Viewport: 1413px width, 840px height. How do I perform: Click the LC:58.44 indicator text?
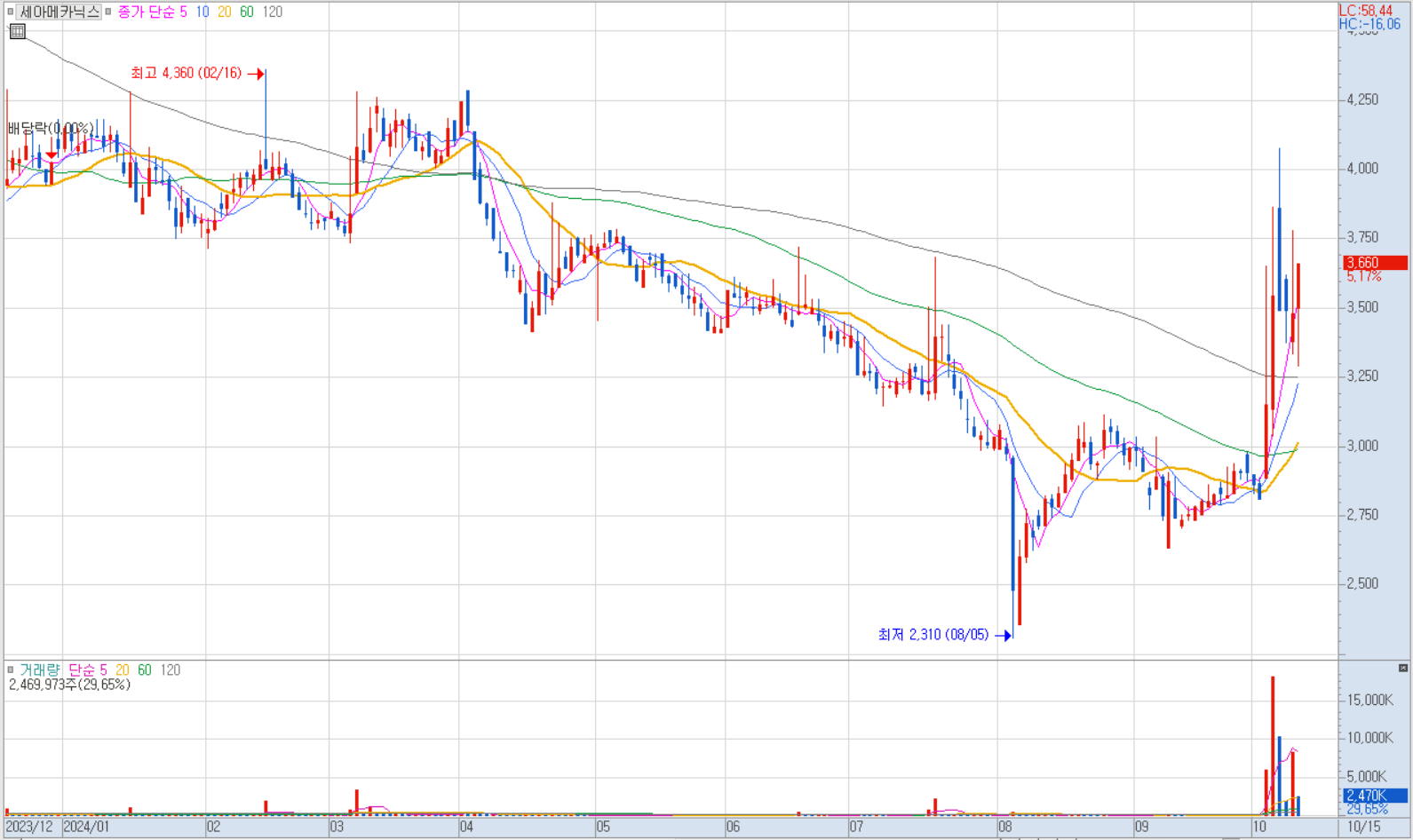coord(1367,11)
